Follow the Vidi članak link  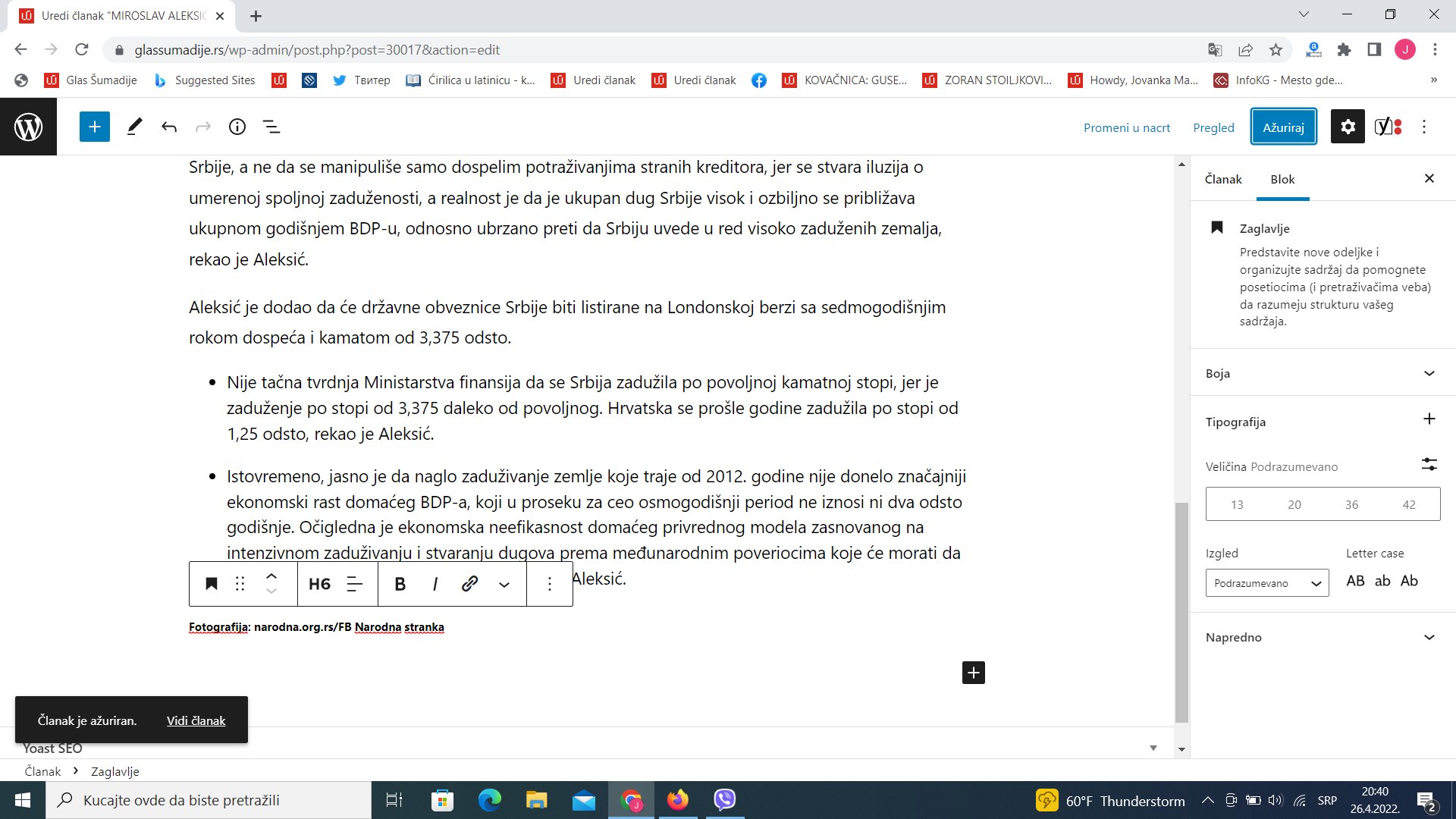pos(196,720)
